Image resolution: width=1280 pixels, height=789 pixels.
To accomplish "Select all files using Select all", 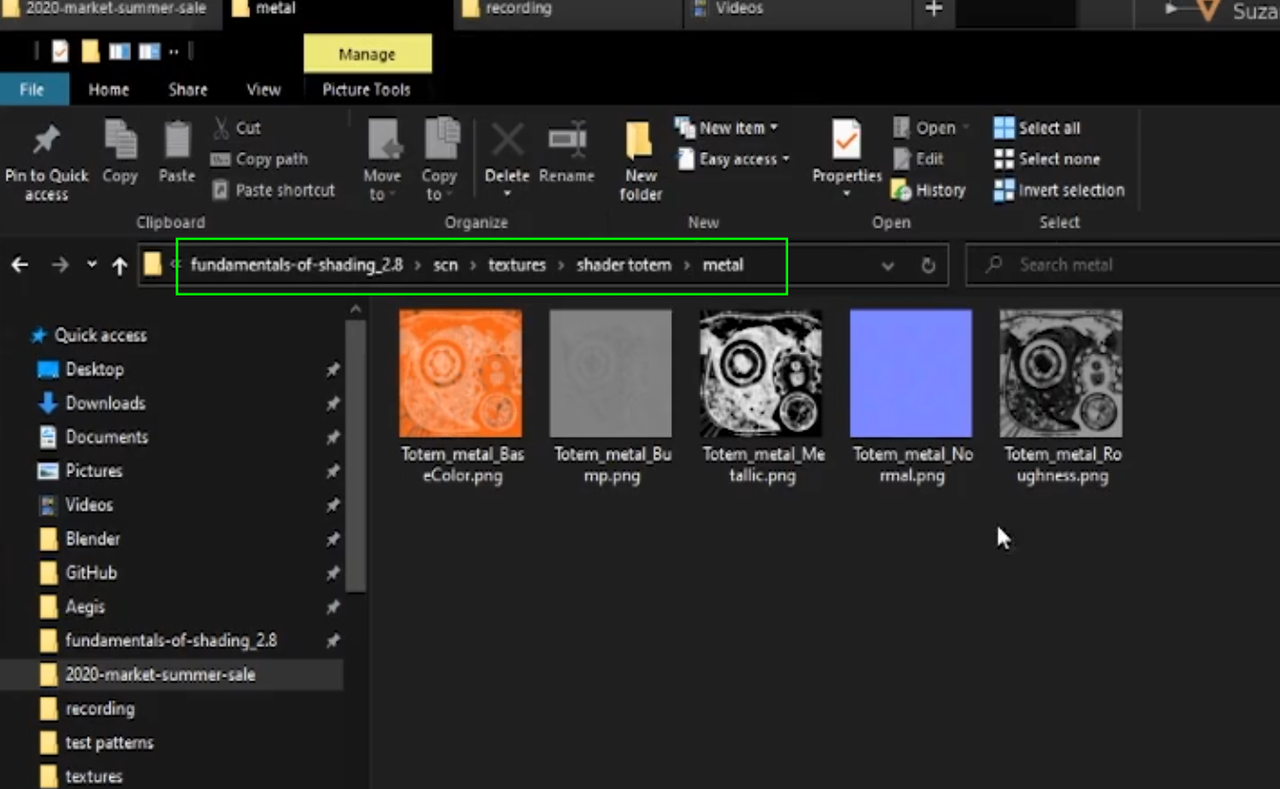I will point(1036,127).
